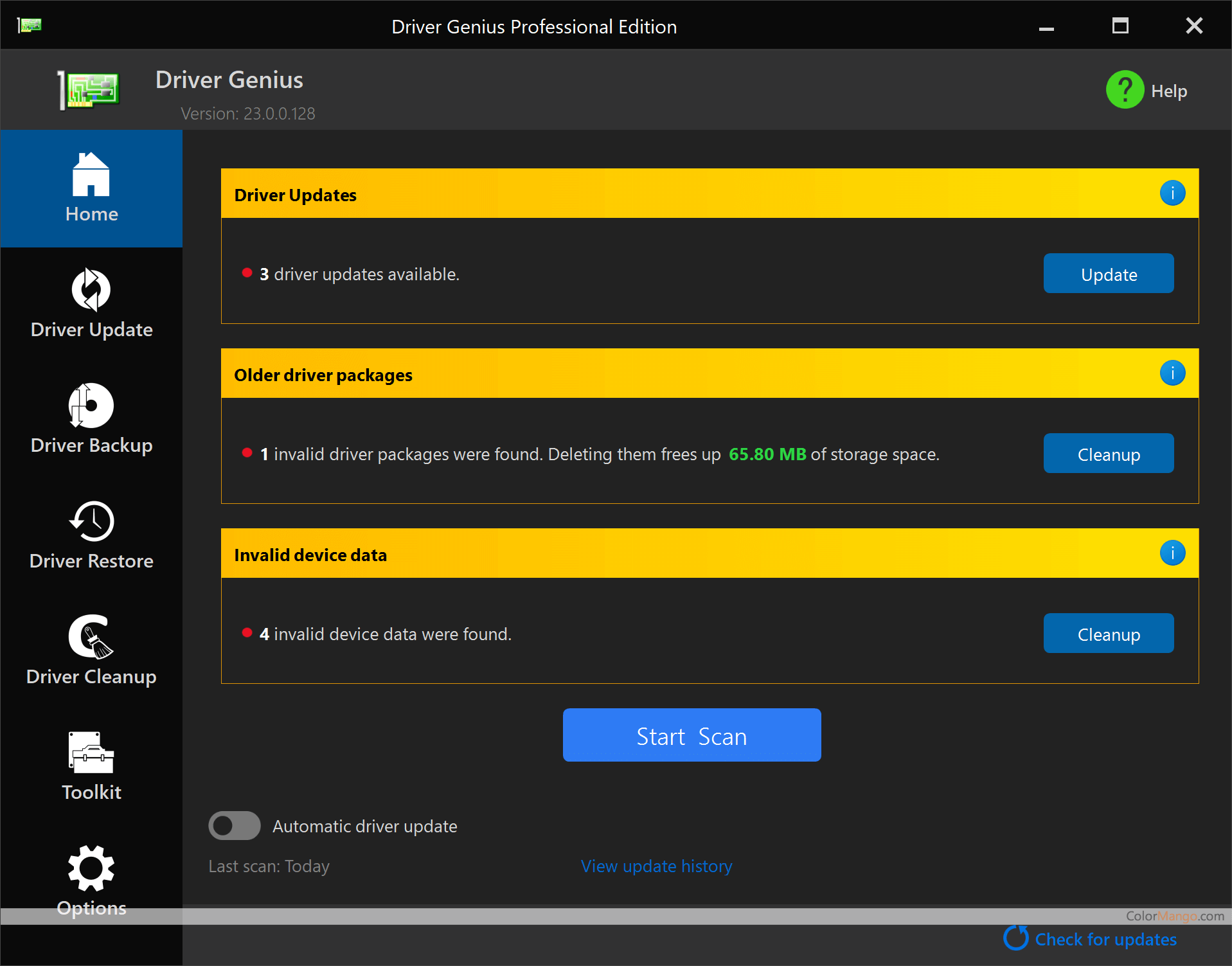This screenshot has height=966, width=1232.
Task: Click the Older driver packages header bar
Action: pyautogui.click(x=710, y=373)
